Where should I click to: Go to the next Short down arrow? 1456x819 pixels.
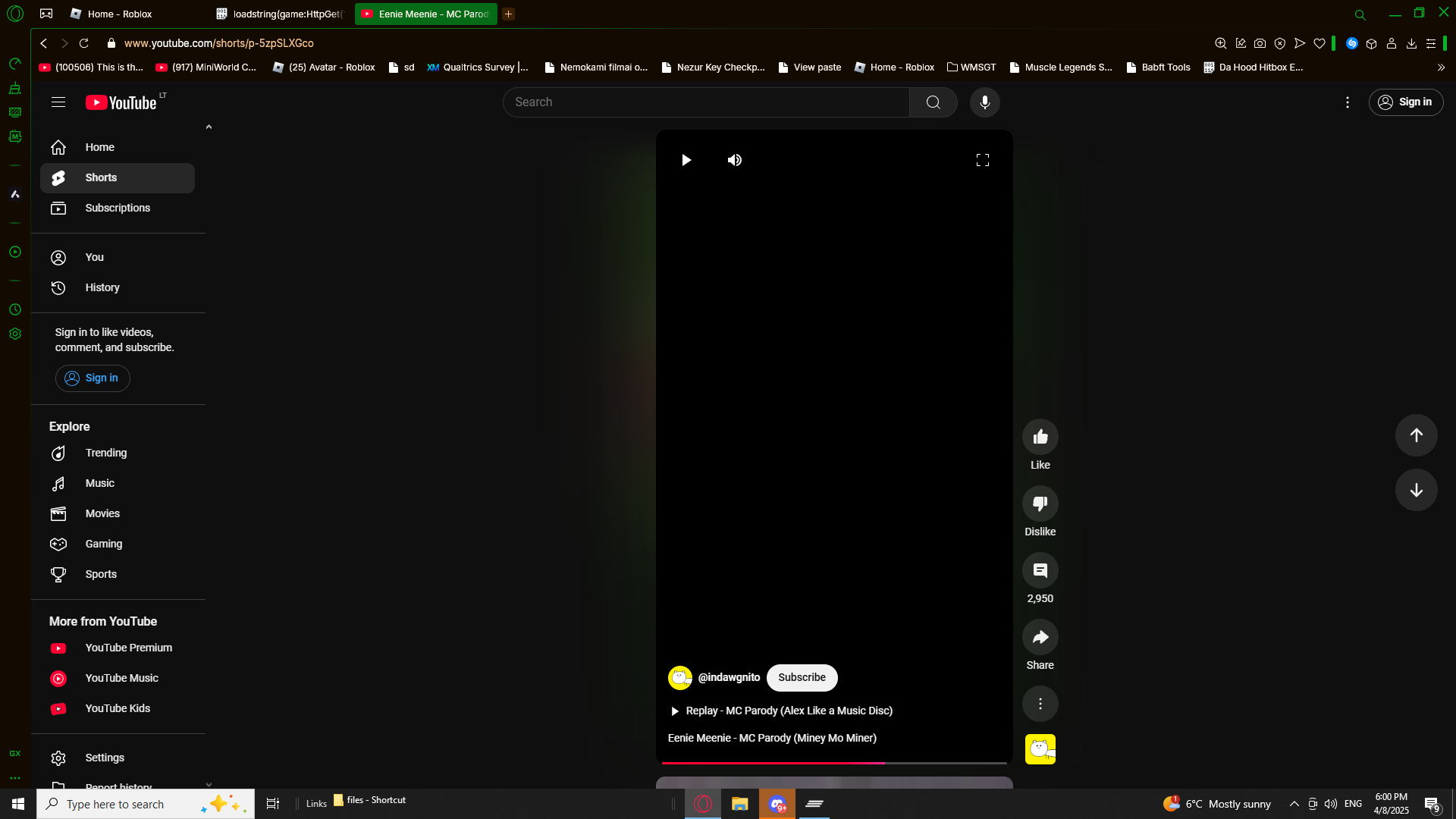1416,490
